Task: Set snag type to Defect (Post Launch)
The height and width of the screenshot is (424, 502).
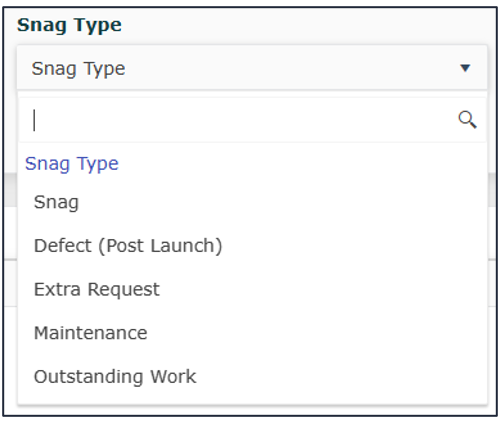Action: (252, 246)
